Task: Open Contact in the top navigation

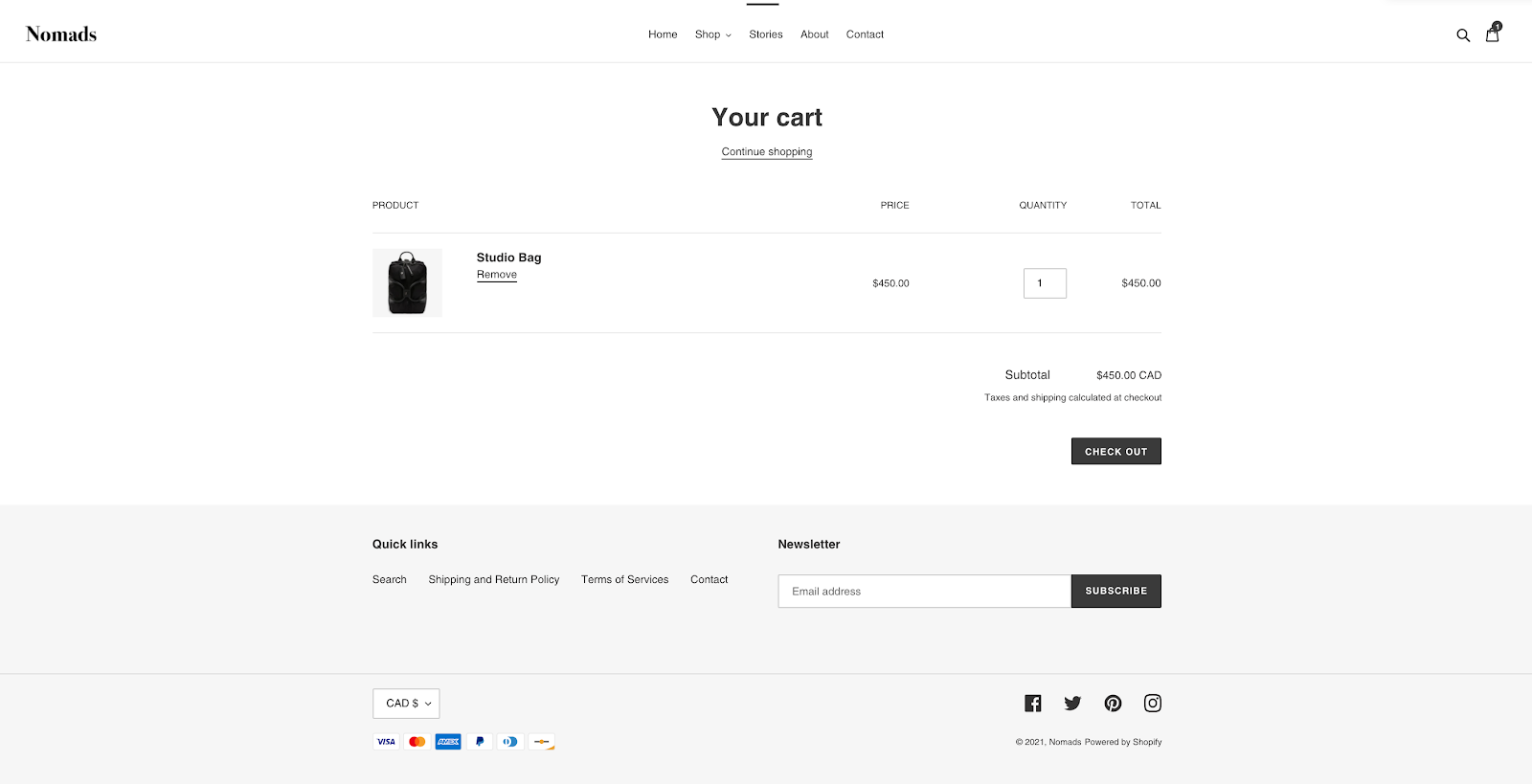Action: (x=865, y=34)
